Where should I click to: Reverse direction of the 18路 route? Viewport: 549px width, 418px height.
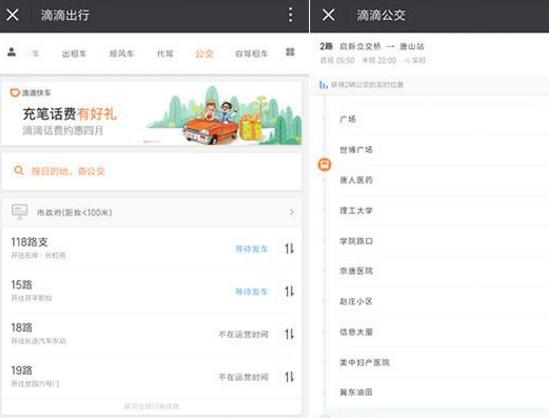tap(289, 334)
